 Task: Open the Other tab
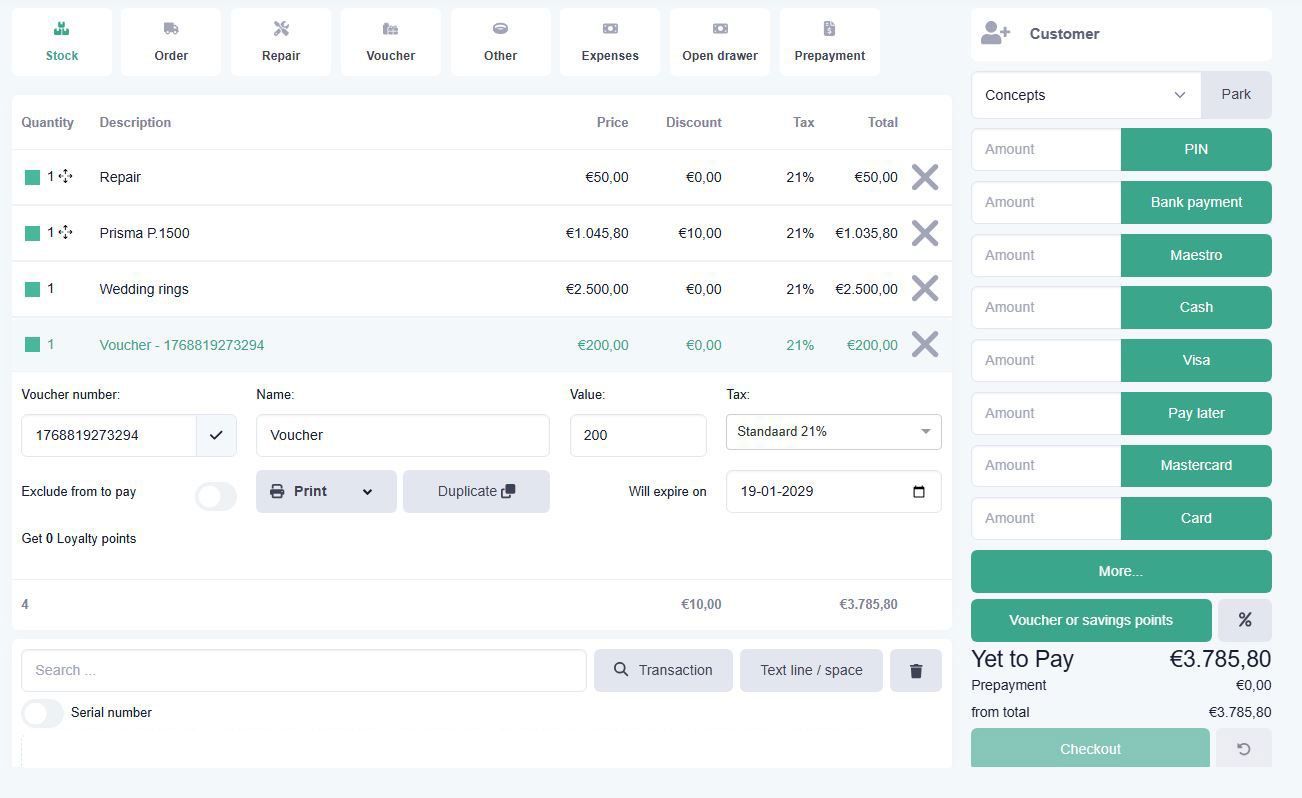(500, 42)
